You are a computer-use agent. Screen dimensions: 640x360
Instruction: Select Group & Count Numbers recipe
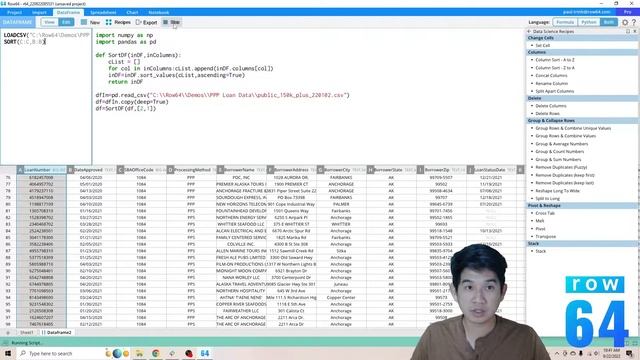coord(560,151)
